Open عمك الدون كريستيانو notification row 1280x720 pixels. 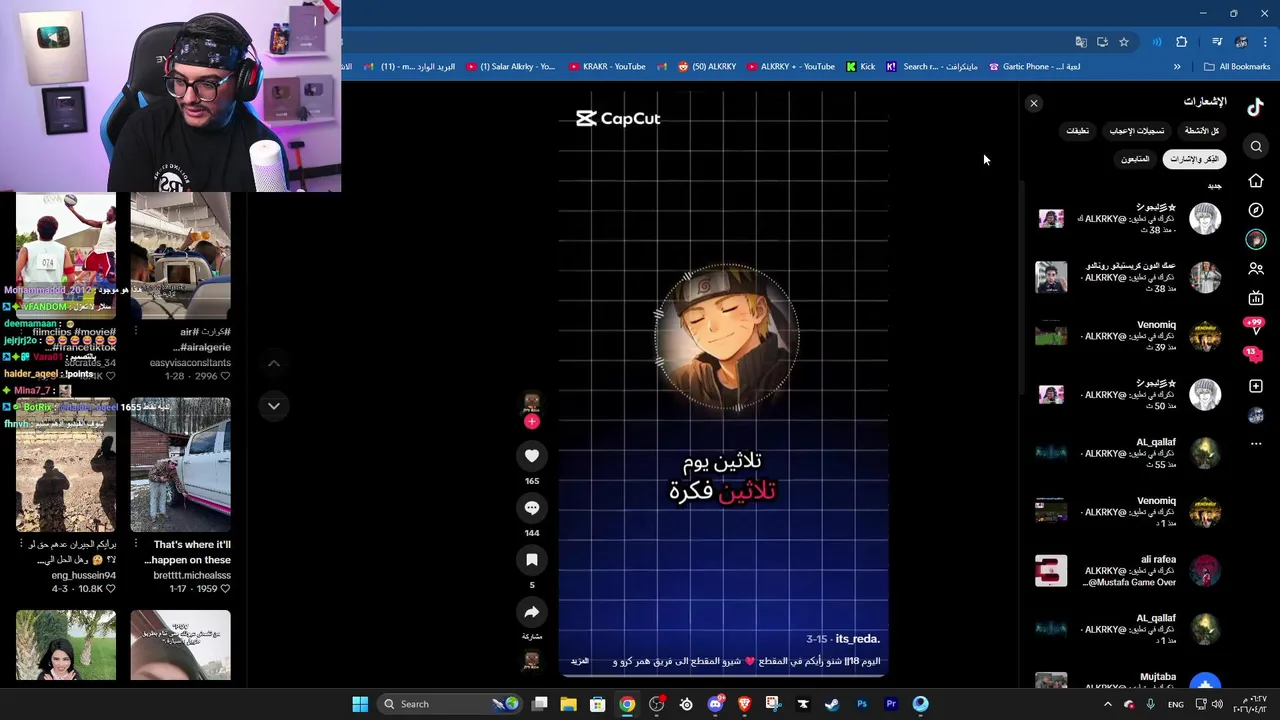[x=1128, y=277]
